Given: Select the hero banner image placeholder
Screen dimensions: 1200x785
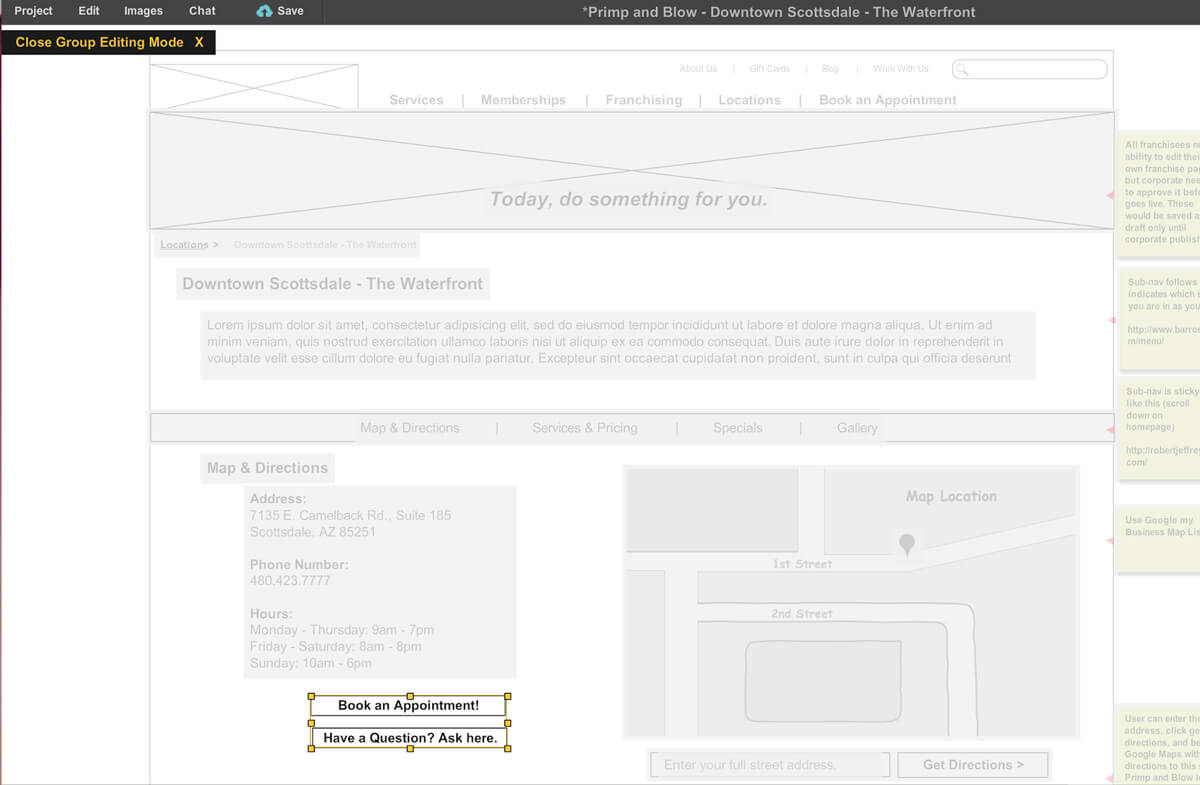Looking at the screenshot, I should point(628,170).
